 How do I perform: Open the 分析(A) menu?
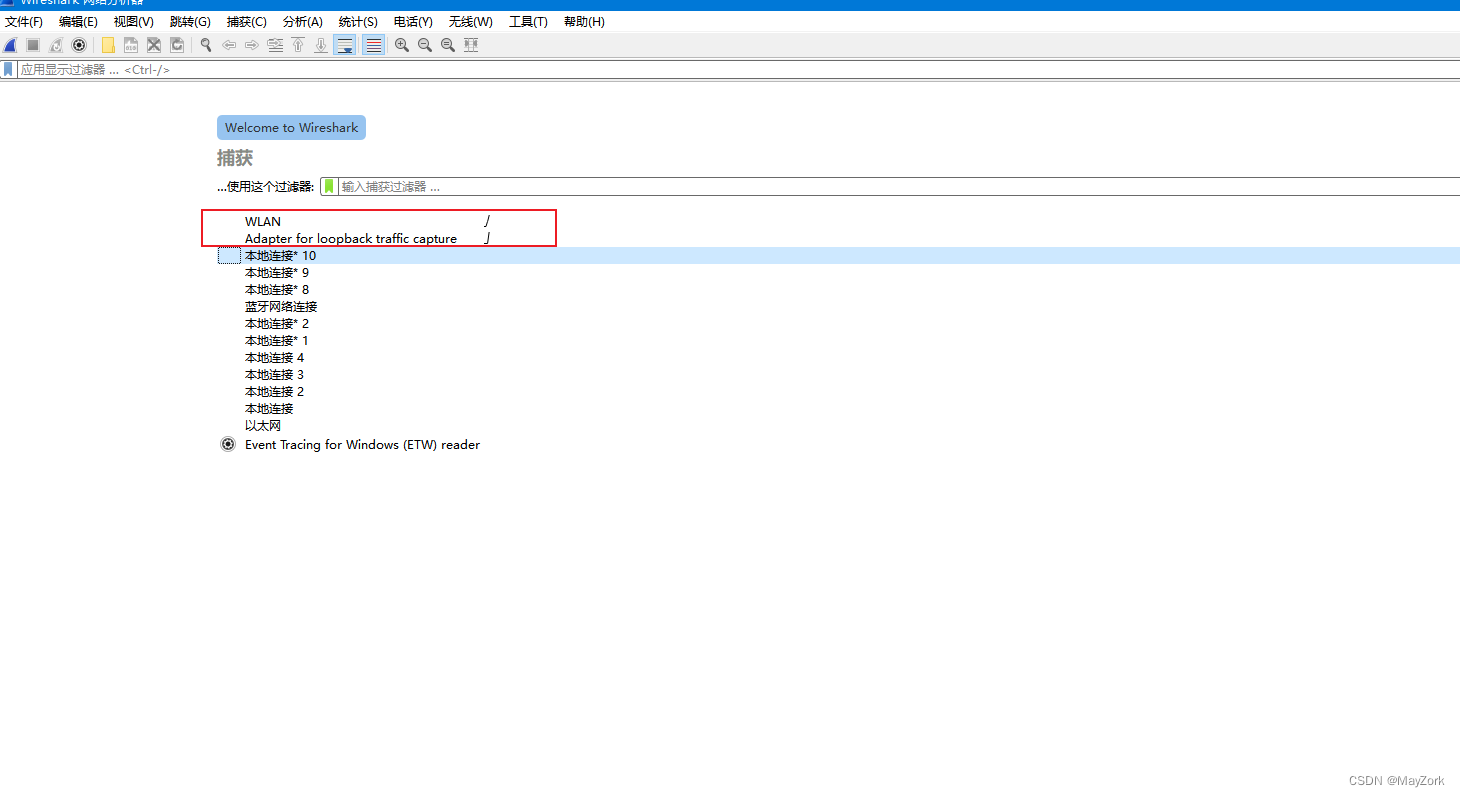tap(303, 22)
